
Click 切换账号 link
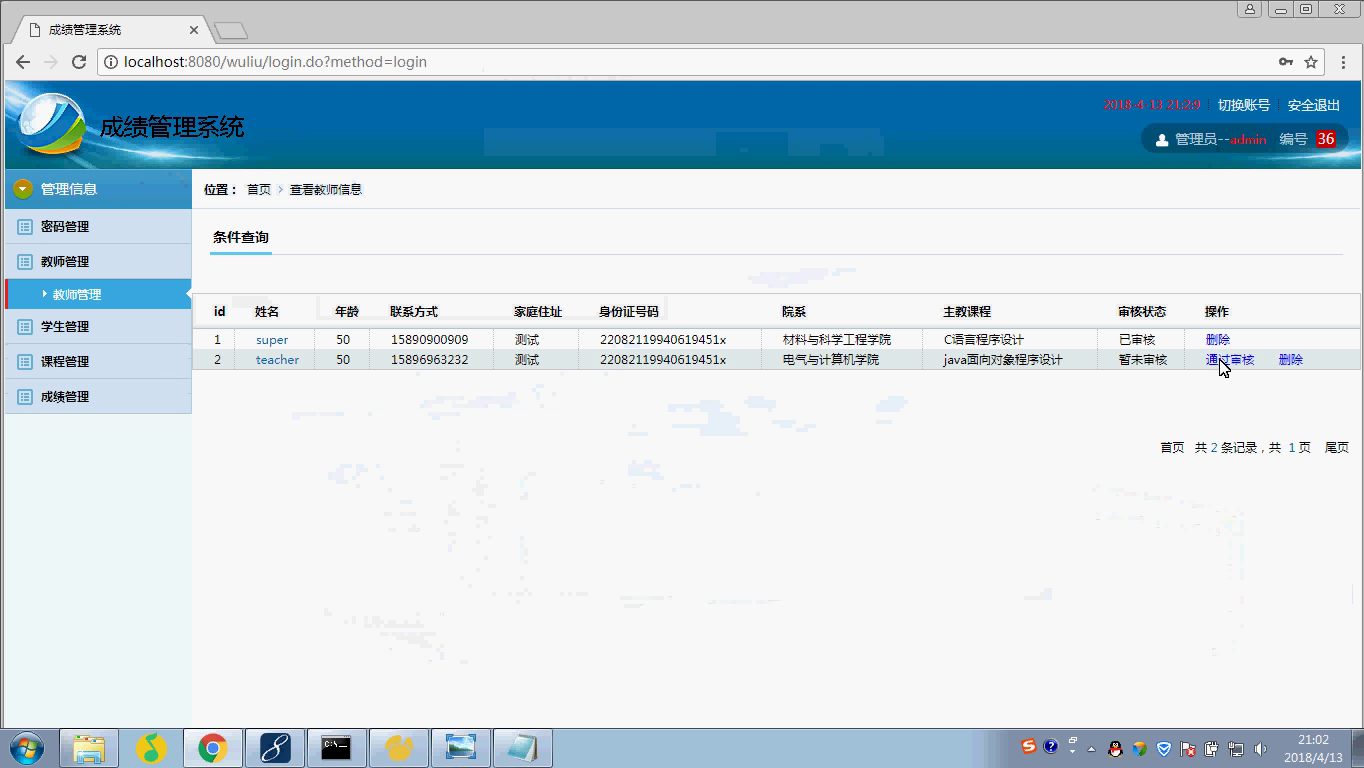(x=1243, y=105)
